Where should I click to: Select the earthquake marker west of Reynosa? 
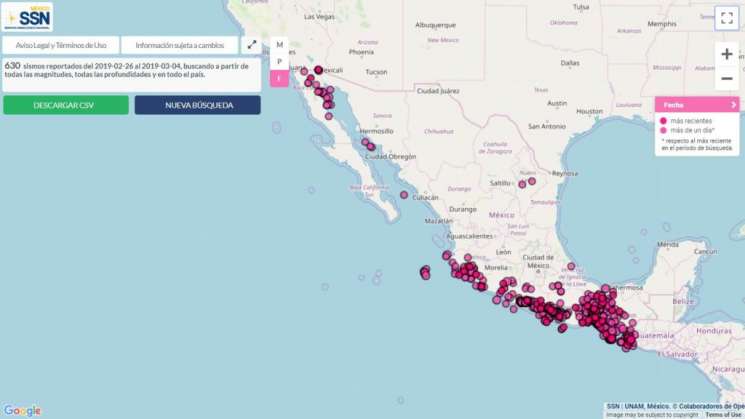click(532, 181)
